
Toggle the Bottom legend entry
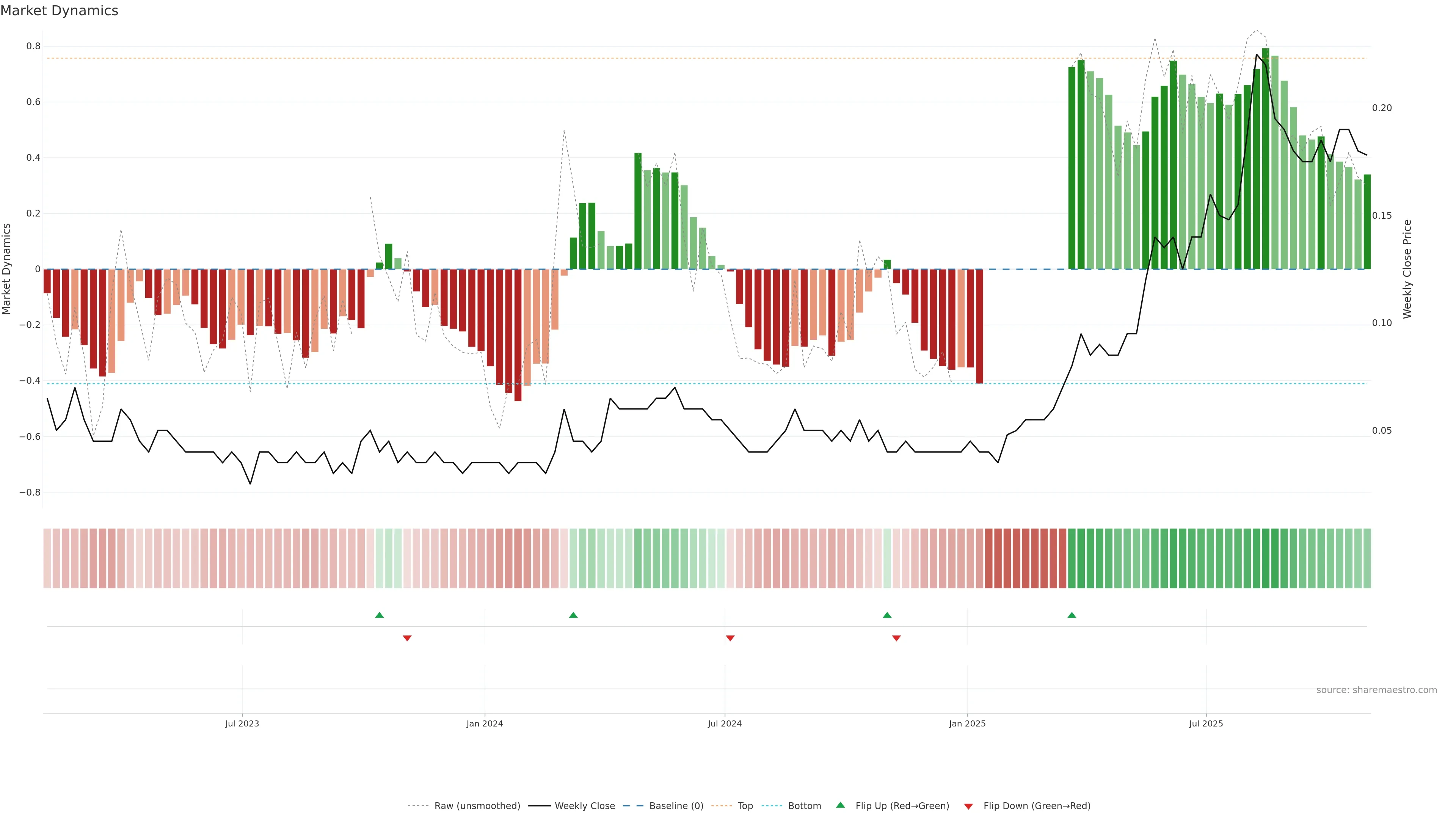pyautogui.click(x=804, y=806)
